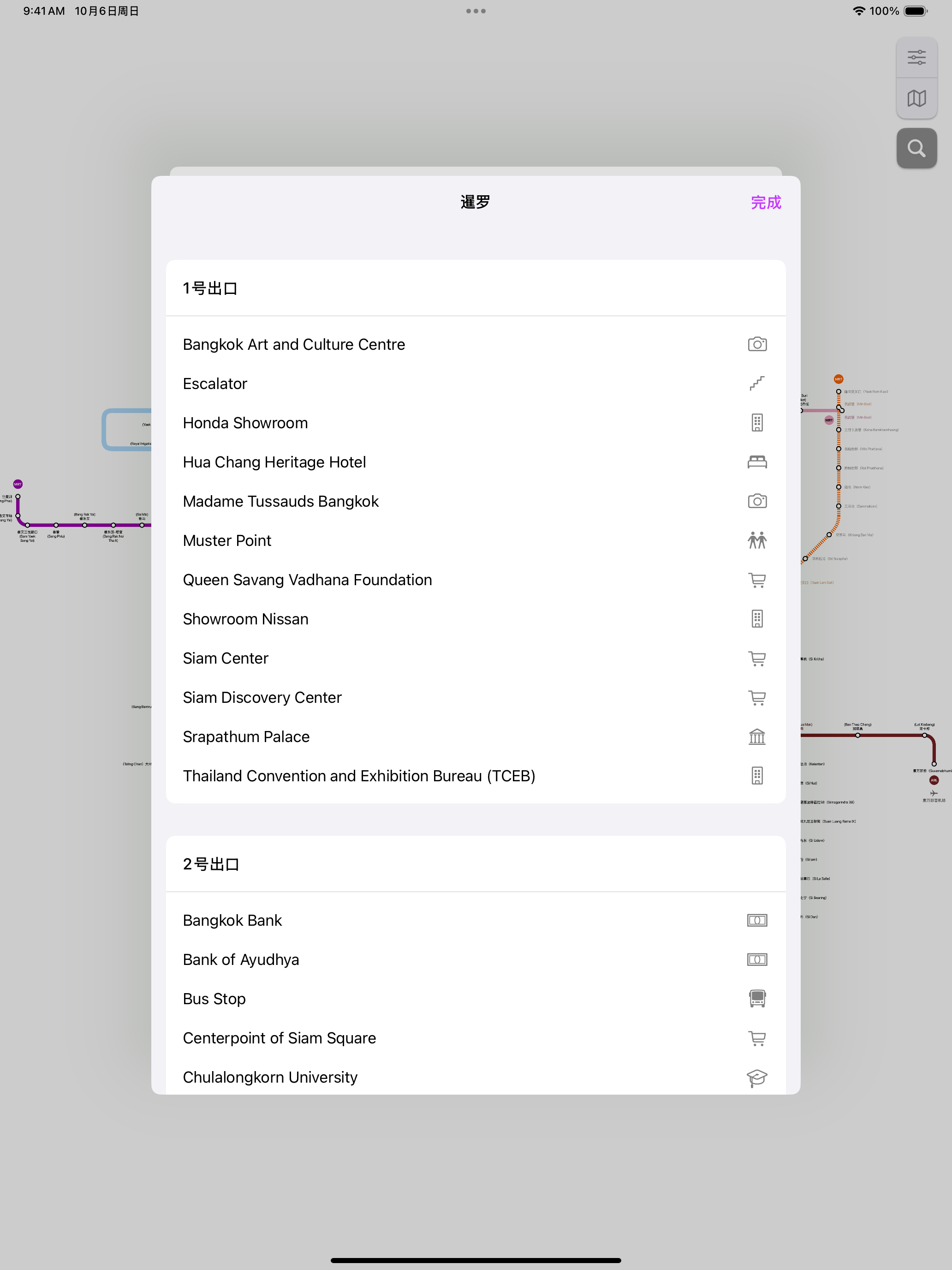Image resolution: width=952 pixels, height=1270 pixels.
Task: Tap the battery indicator in status bar
Action: point(915,11)
